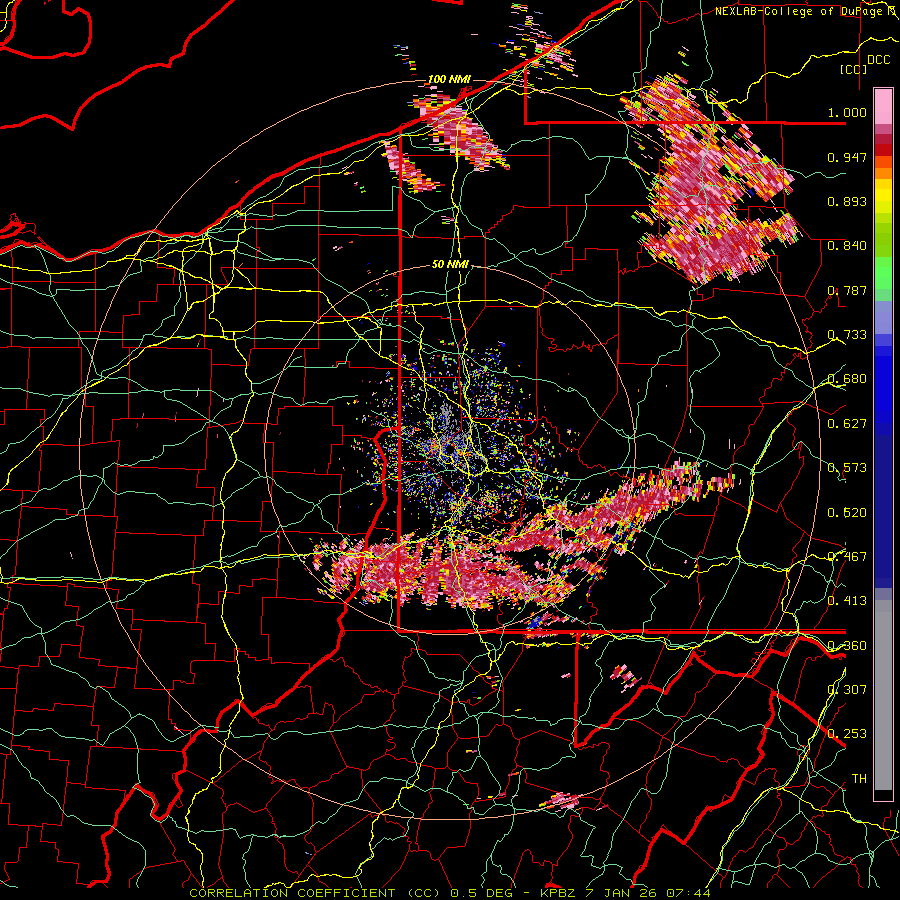Click the 0.573 scale value
Viewport: 900px width, 900px height.
point(847,468)
